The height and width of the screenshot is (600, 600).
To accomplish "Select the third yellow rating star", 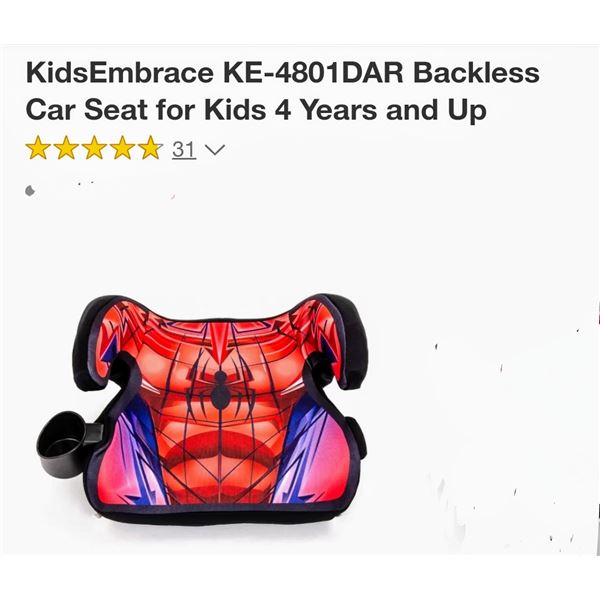I will click(94, 148).
